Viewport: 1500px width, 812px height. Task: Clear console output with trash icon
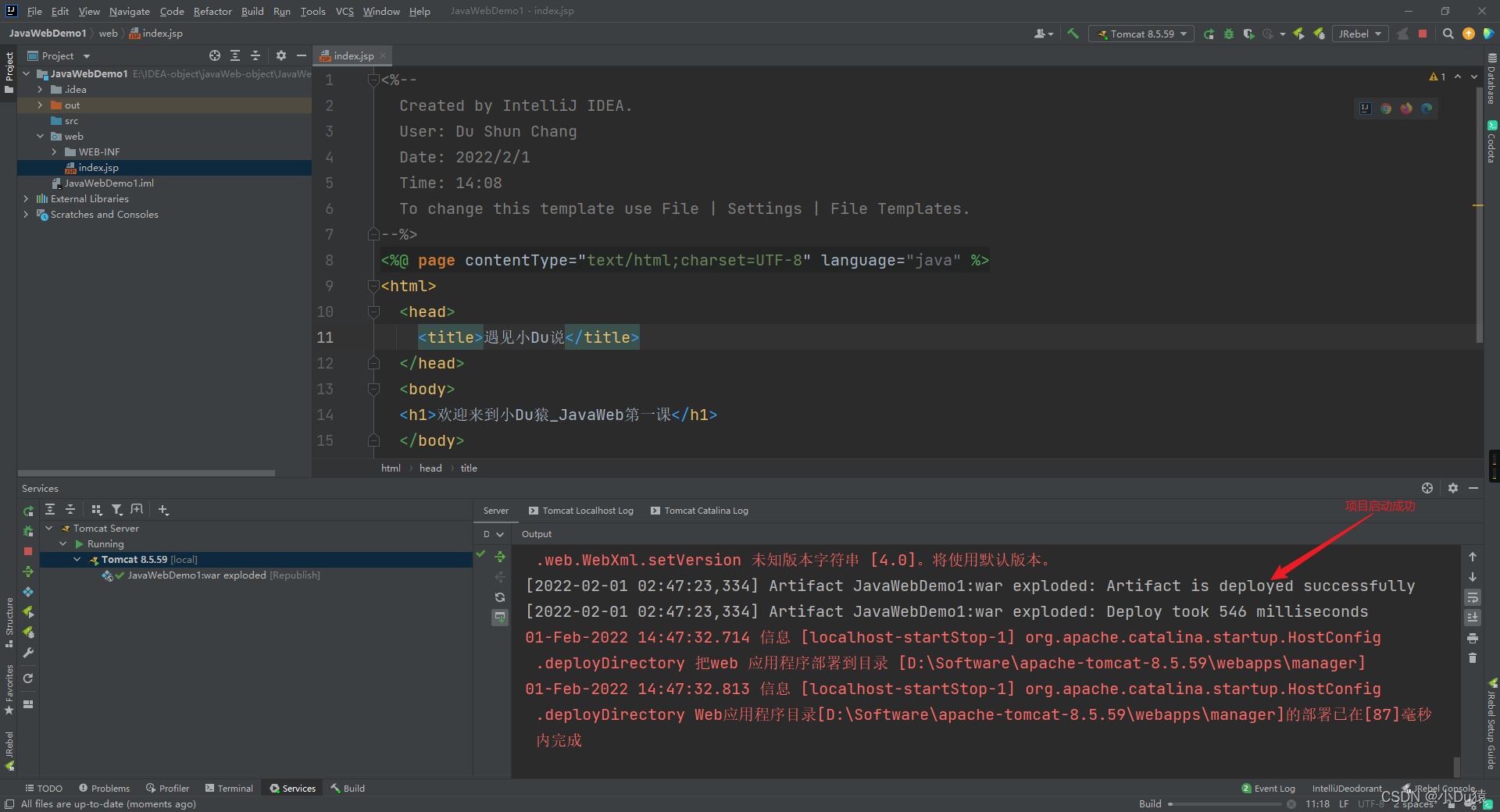point(1472,658)
